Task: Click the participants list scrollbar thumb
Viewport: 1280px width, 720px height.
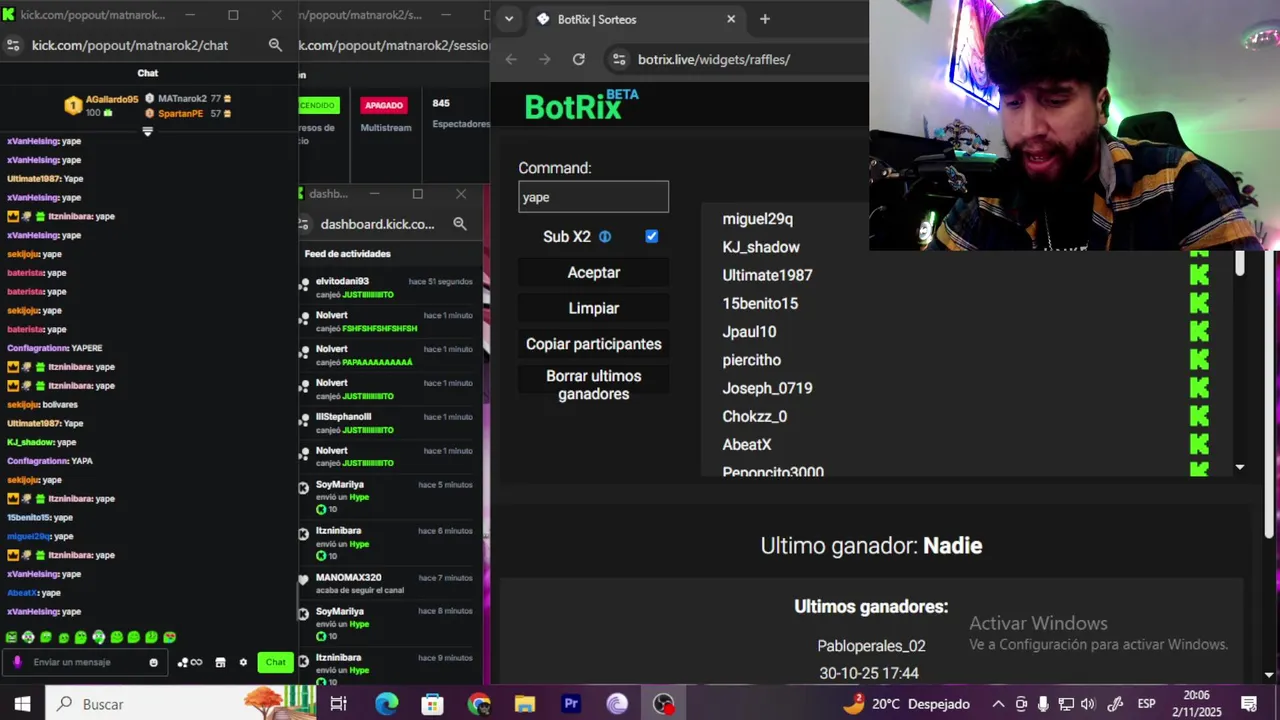Action: coord(1239,263)
